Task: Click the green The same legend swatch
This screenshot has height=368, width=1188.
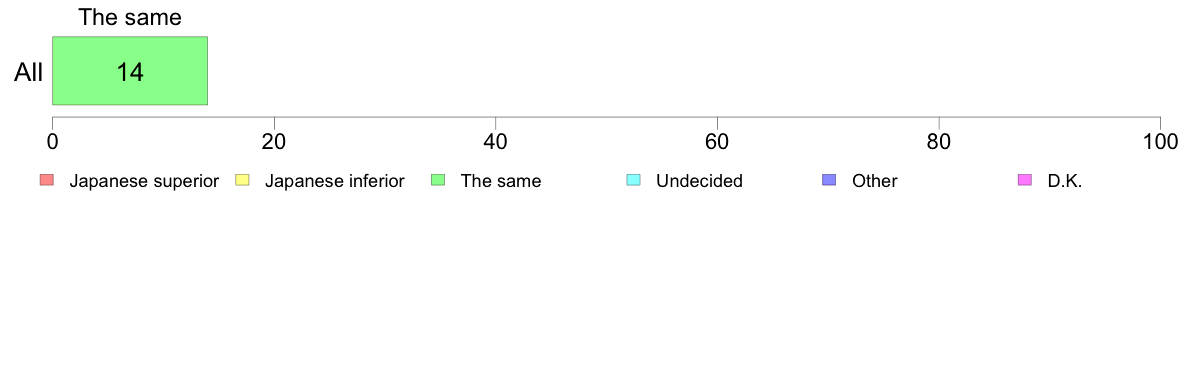Action: coord(438,180)
